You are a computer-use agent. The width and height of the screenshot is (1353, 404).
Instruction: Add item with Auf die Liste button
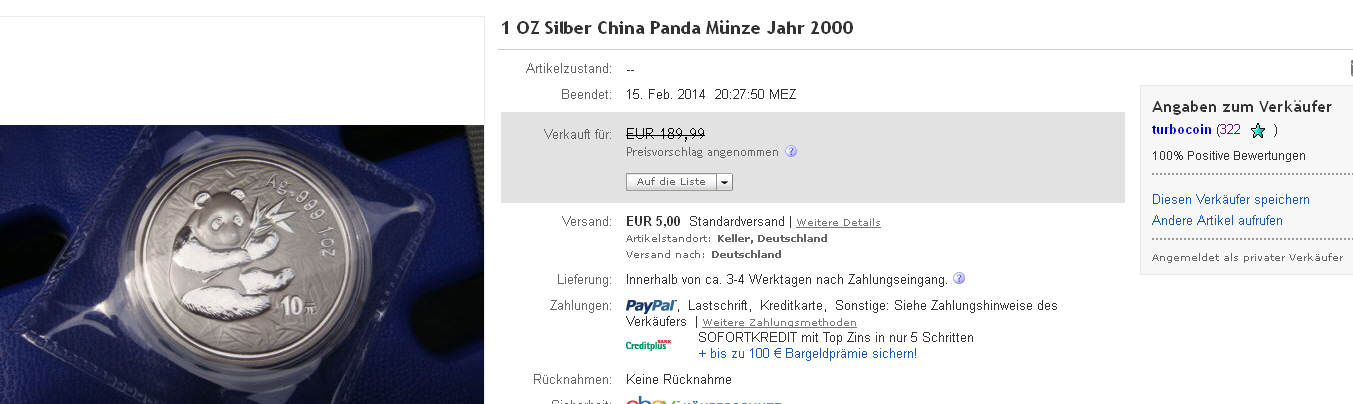[671, 182]
